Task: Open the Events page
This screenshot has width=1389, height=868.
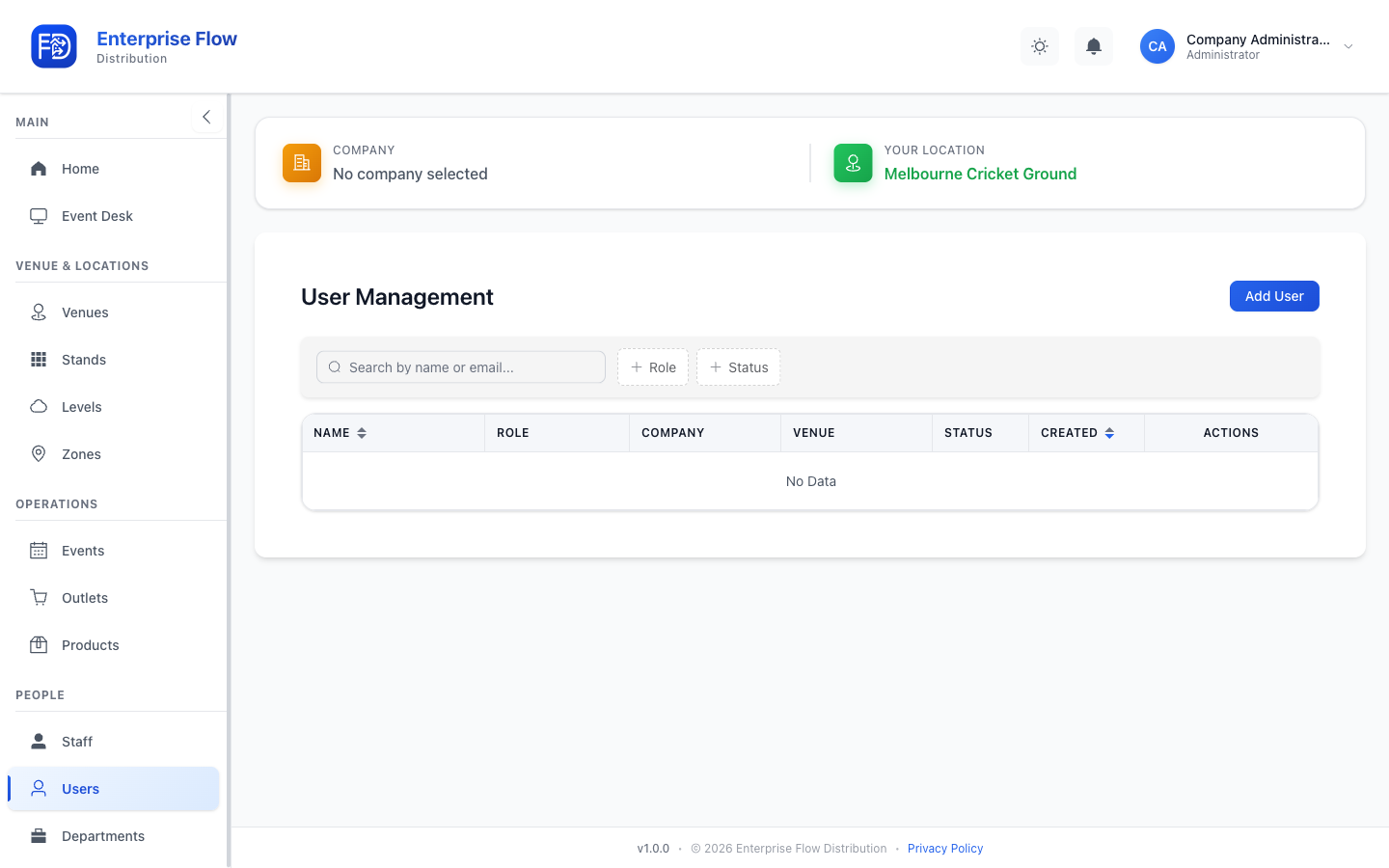Action: pyautogui.click(x=114, y=551)
